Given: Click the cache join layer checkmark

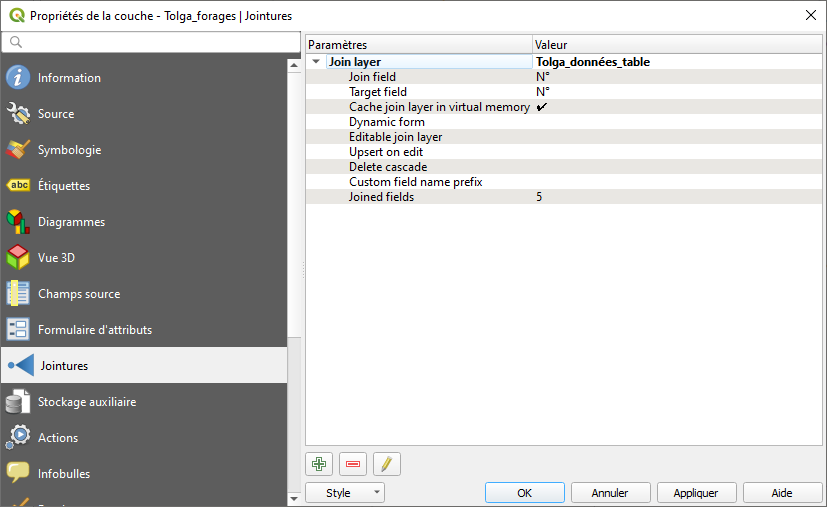Looking at the screenshot, I should point(541,107).
